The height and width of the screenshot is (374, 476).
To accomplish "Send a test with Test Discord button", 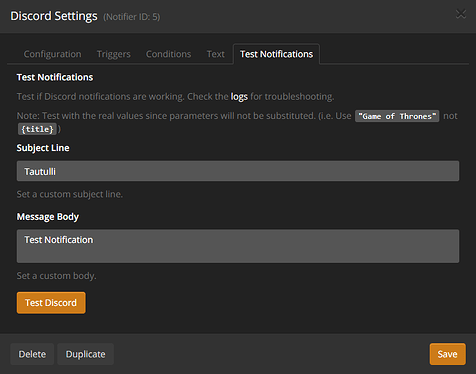I will (x=51, y=303).
